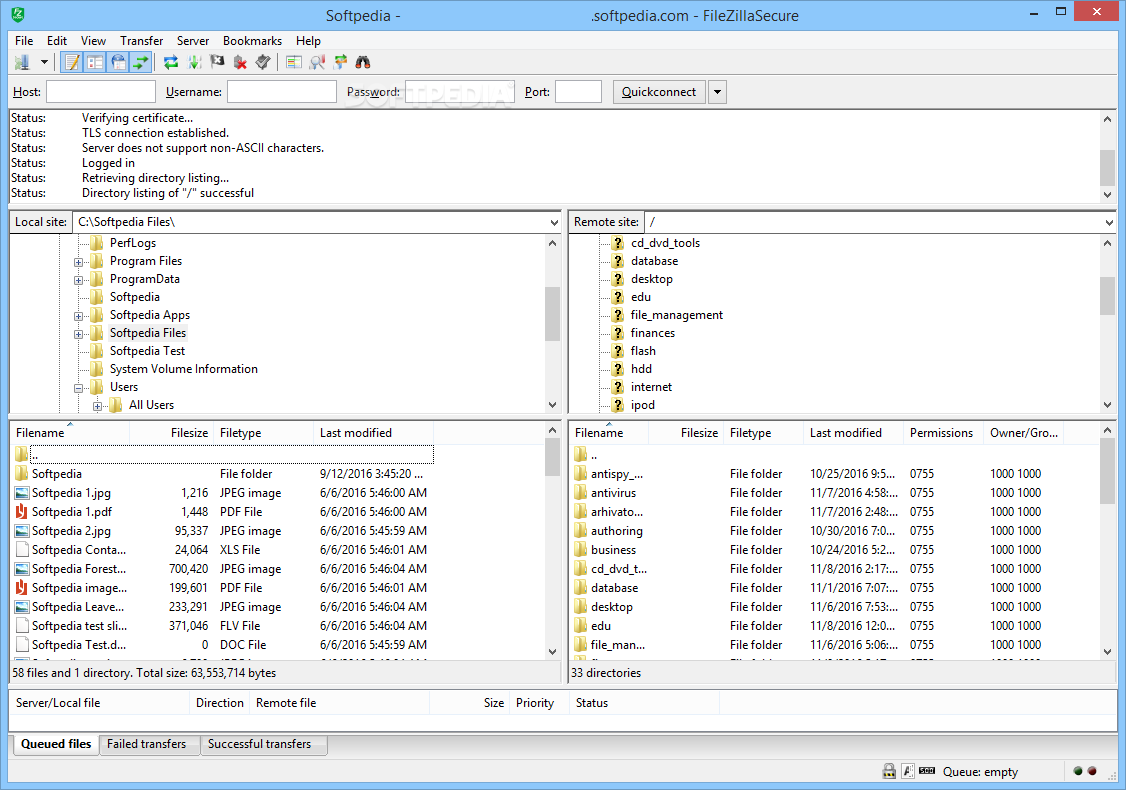Screen dimensions: 1126x790
Task: Expand the All Users tree node
Action: point(97,406)
